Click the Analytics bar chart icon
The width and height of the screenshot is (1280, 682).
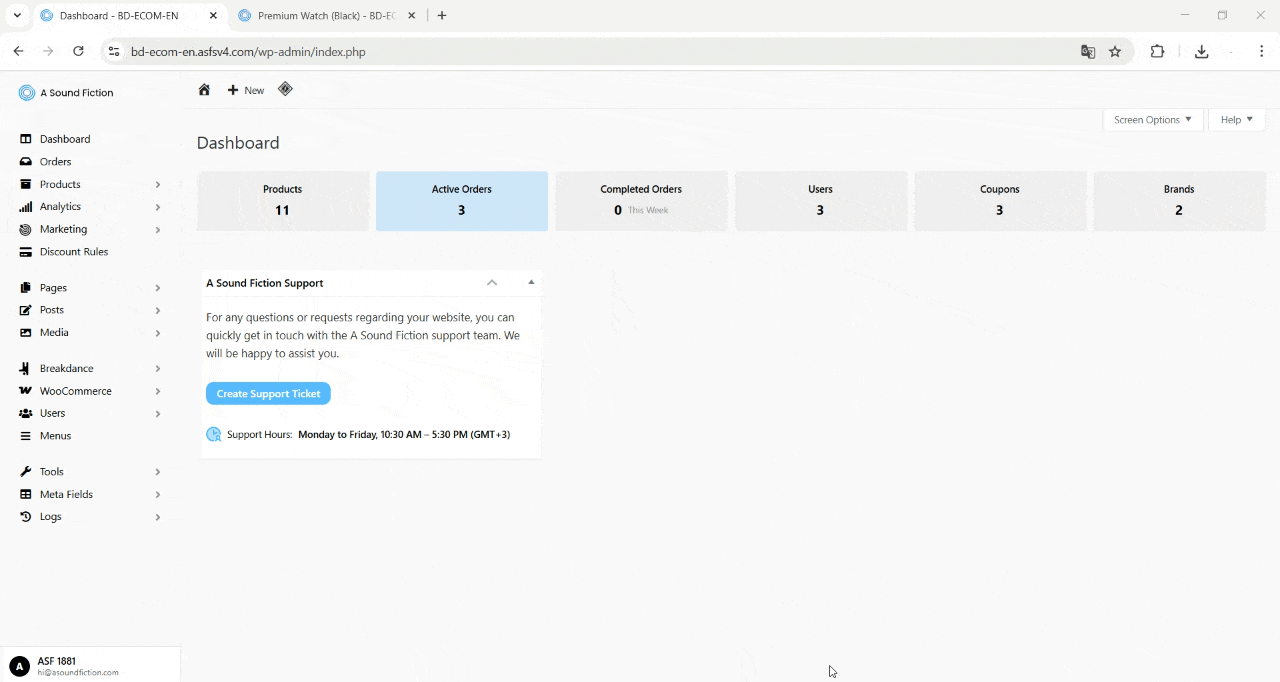(26, 207)
